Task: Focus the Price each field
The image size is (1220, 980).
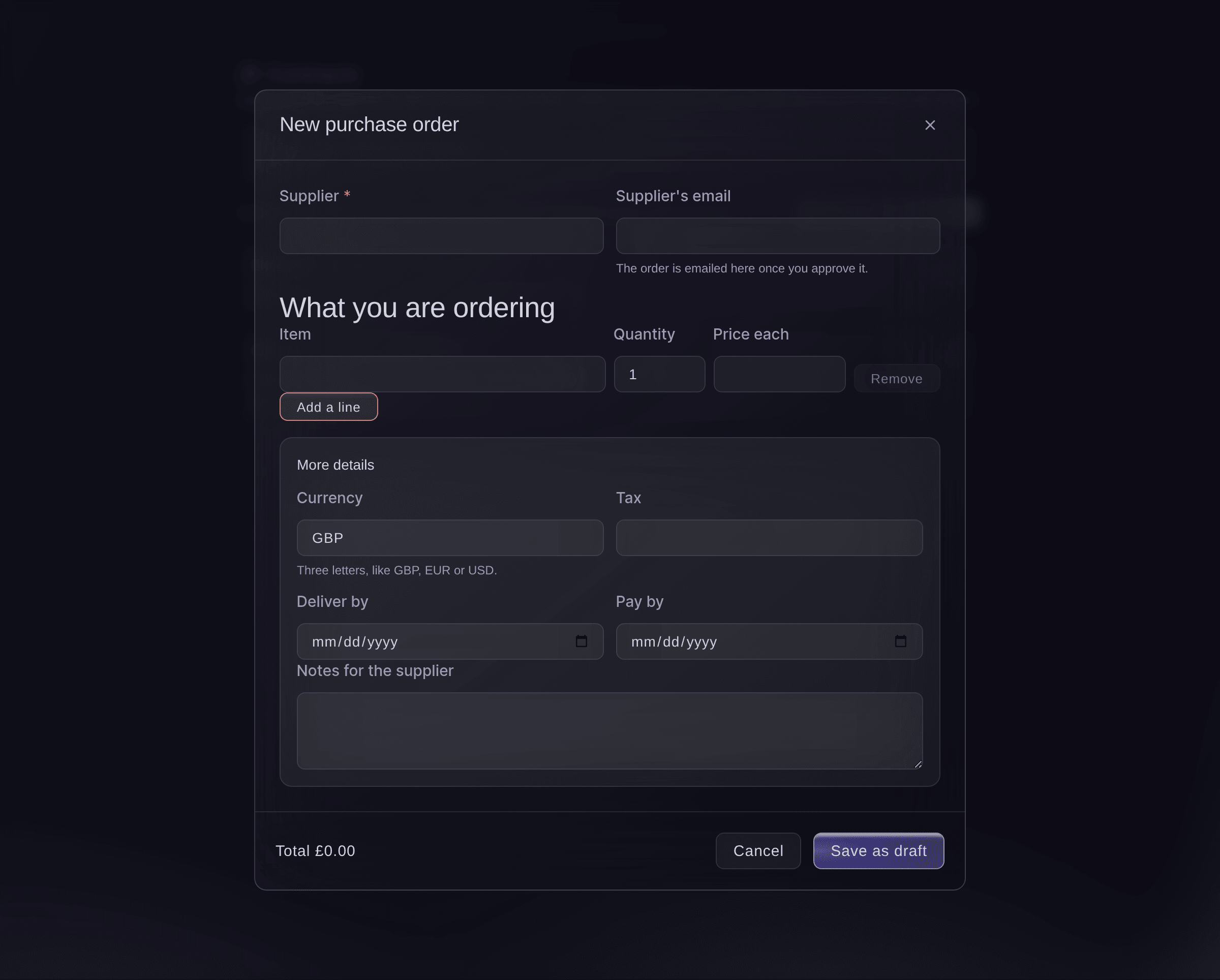Action: click(x=780, y=374)
